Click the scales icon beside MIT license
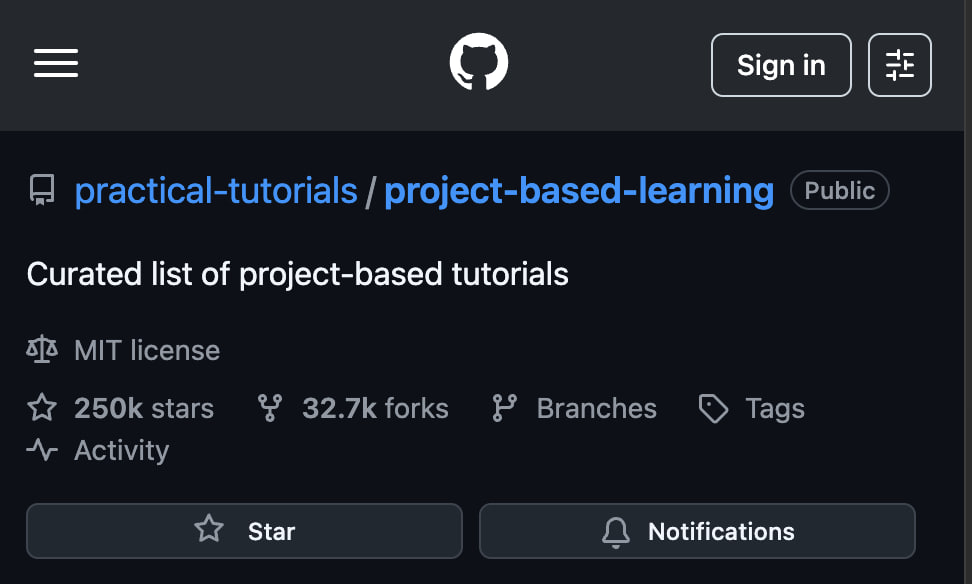Screen dimensions: 972x584 coord(42,350)
